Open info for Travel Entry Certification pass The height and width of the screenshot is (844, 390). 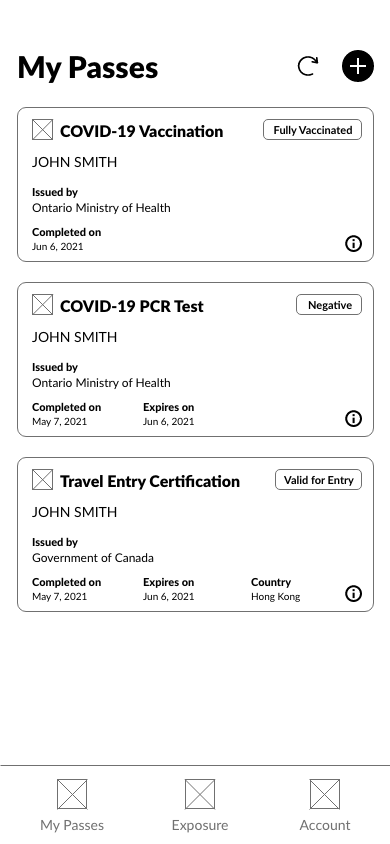pyautogui.click(x=353, y=594)
